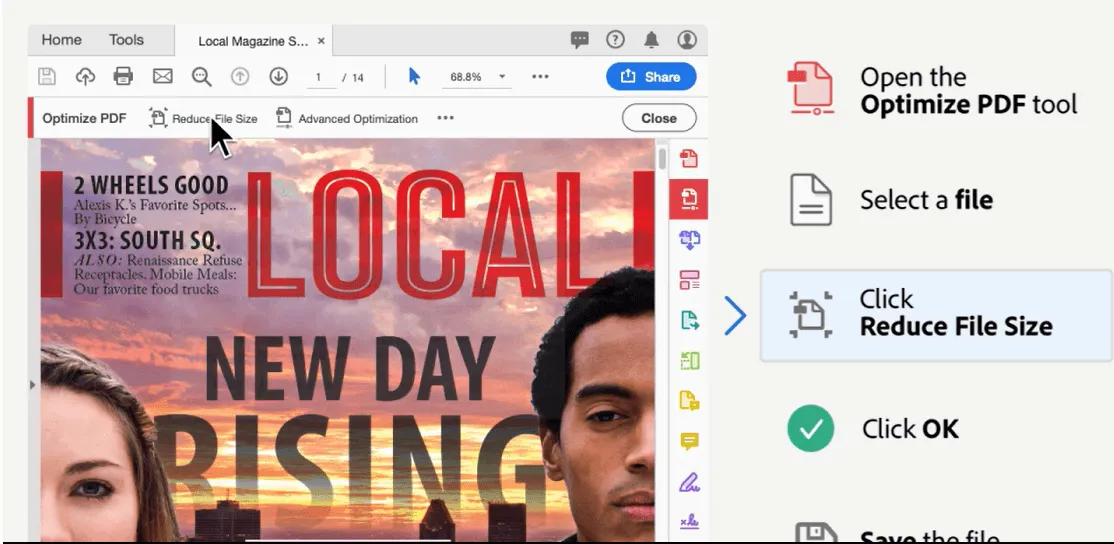
Task: Open the yellow Comment tool in sidebar
Action: (689, 441)
